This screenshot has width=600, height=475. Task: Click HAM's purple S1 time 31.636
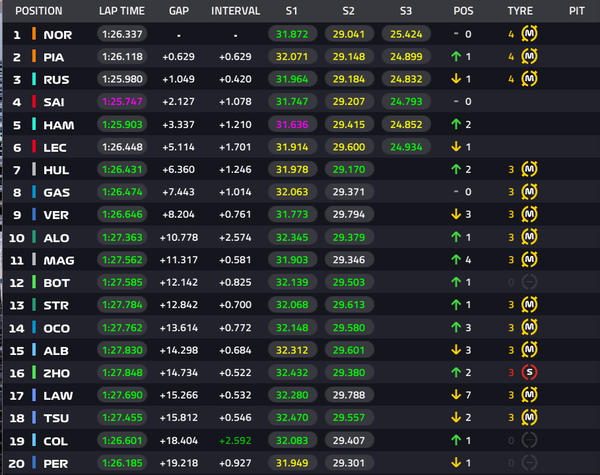click(292, 124)
